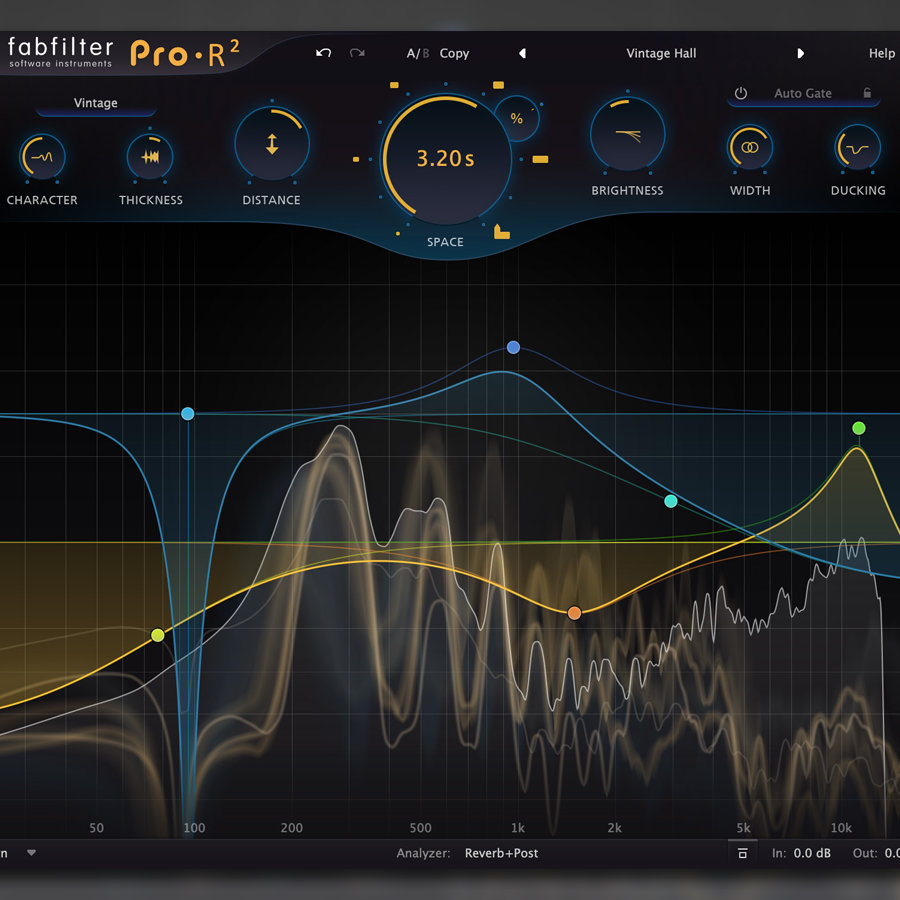900x900 pixels.
Task: Click the 100 frequency label
Action: coord(194,828)
